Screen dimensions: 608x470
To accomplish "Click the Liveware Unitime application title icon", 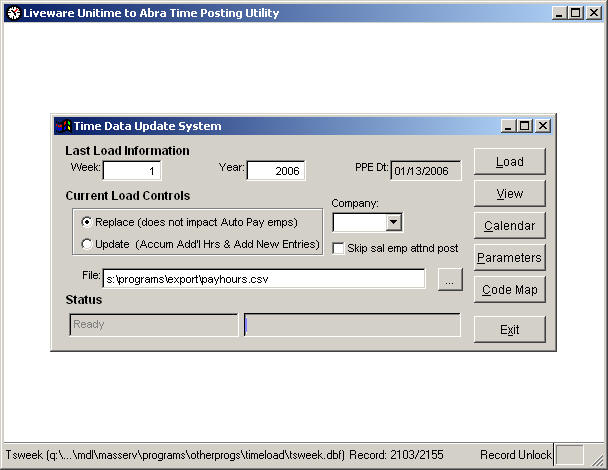I will point(14,13).
